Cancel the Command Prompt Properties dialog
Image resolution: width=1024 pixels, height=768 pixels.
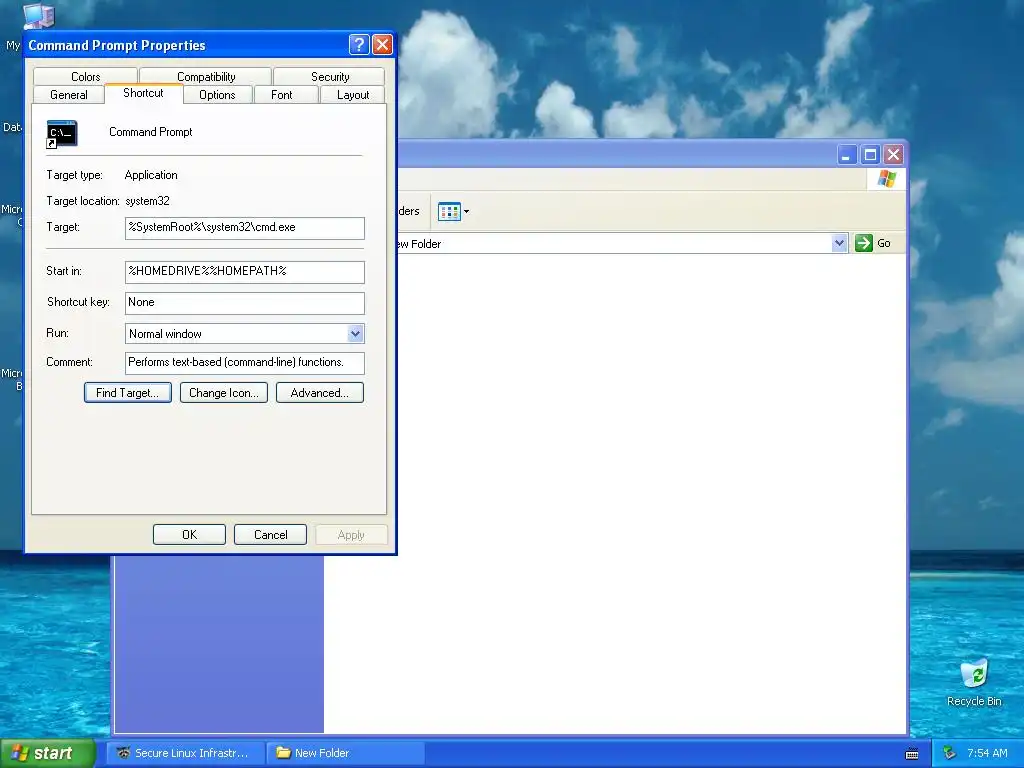[x=270, y=535]
